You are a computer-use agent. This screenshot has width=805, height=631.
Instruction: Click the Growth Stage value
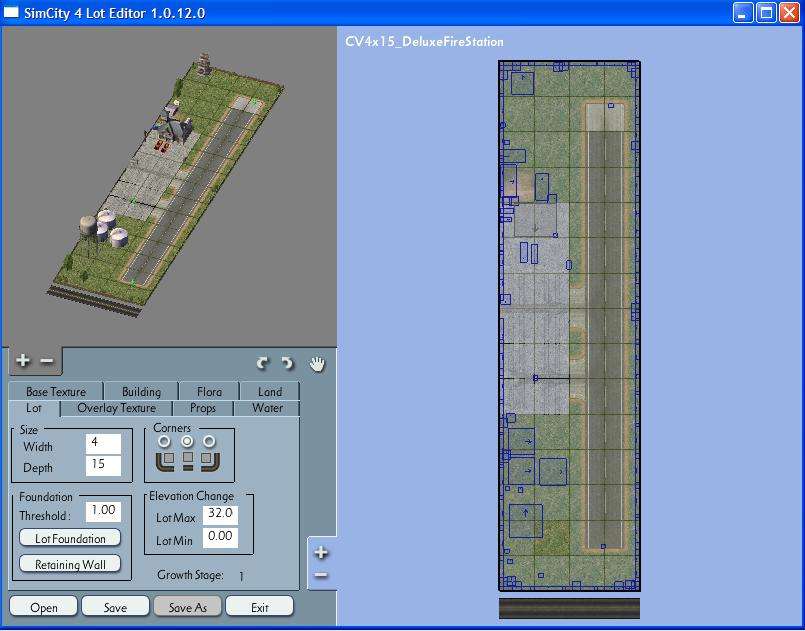241,577
